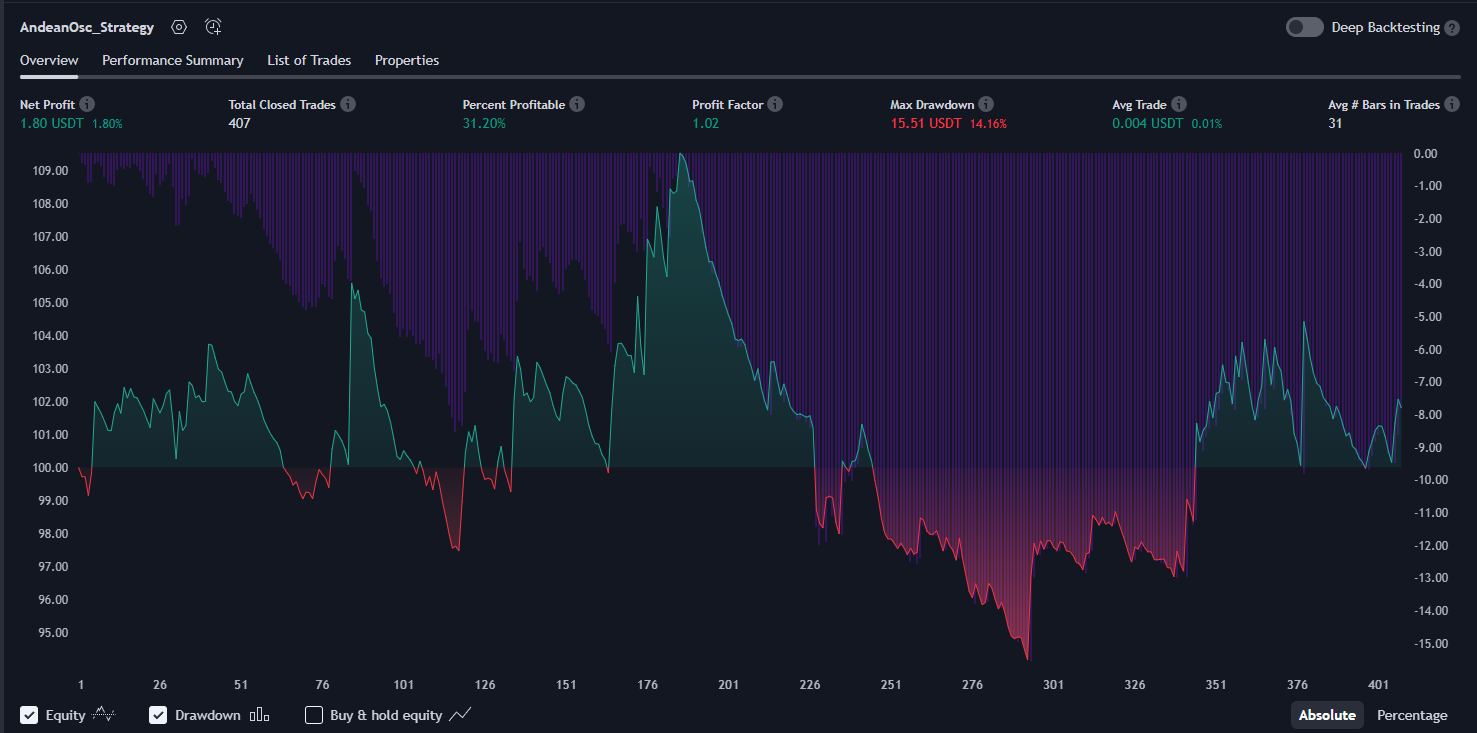Enable the Buy & hold equity checkbox
This screenshot has height=733, width=1477.
(x=314, y=715)
